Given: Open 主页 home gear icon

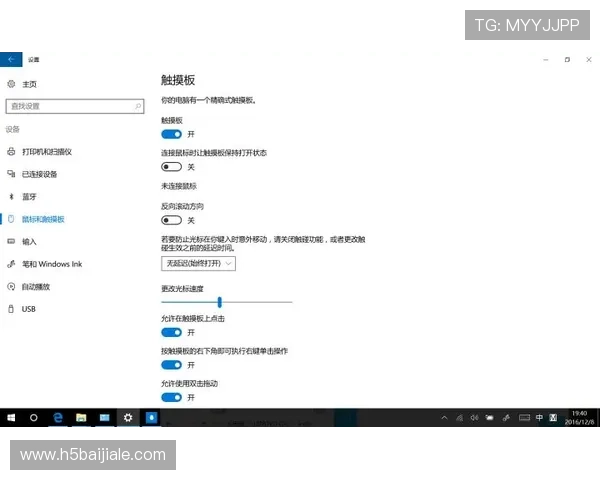Looking at the screenshot, I should 11,84.
